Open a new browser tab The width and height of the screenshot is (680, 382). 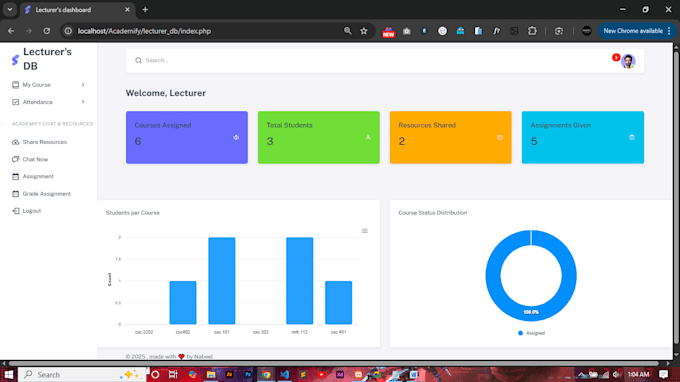pyautogui.click(x=145, y=10)
